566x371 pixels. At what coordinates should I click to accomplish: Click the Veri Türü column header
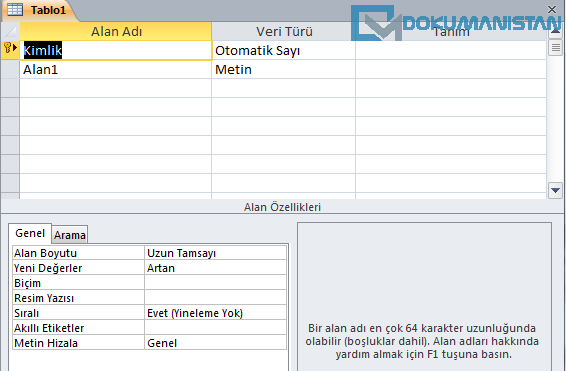click(284, 31)
